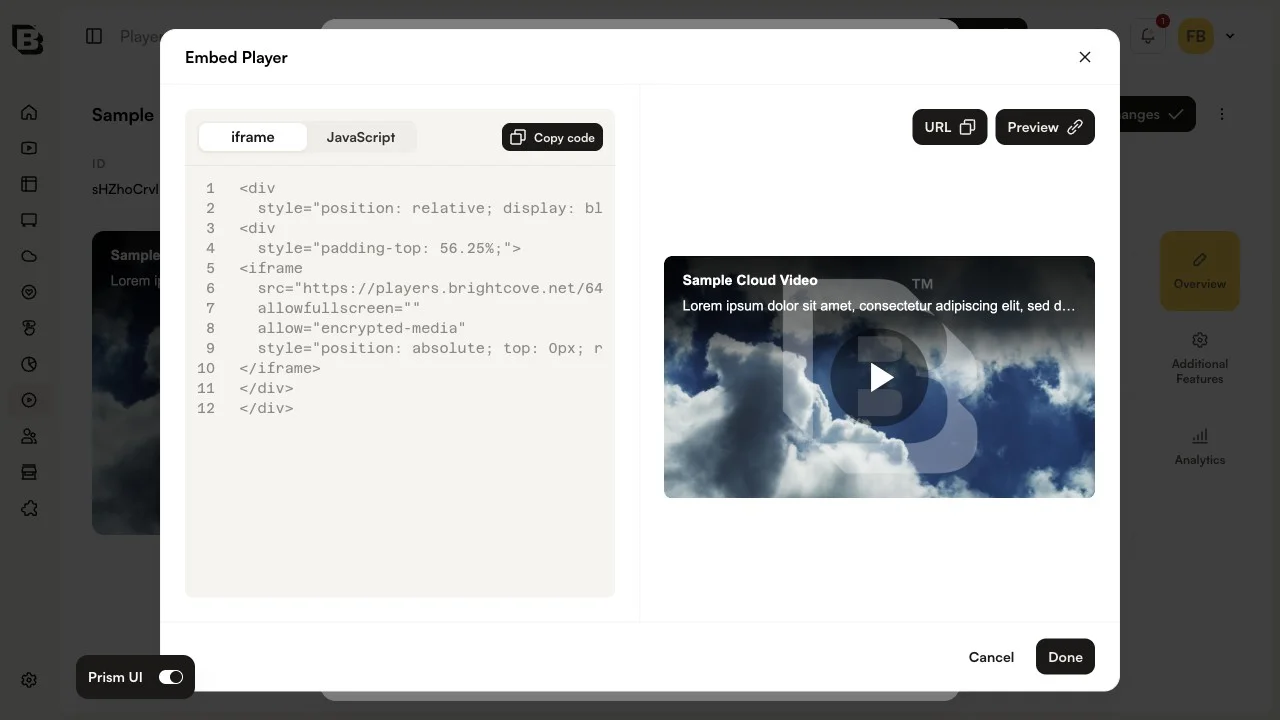
Task: Click the Done button
Action: (1065, 657)
